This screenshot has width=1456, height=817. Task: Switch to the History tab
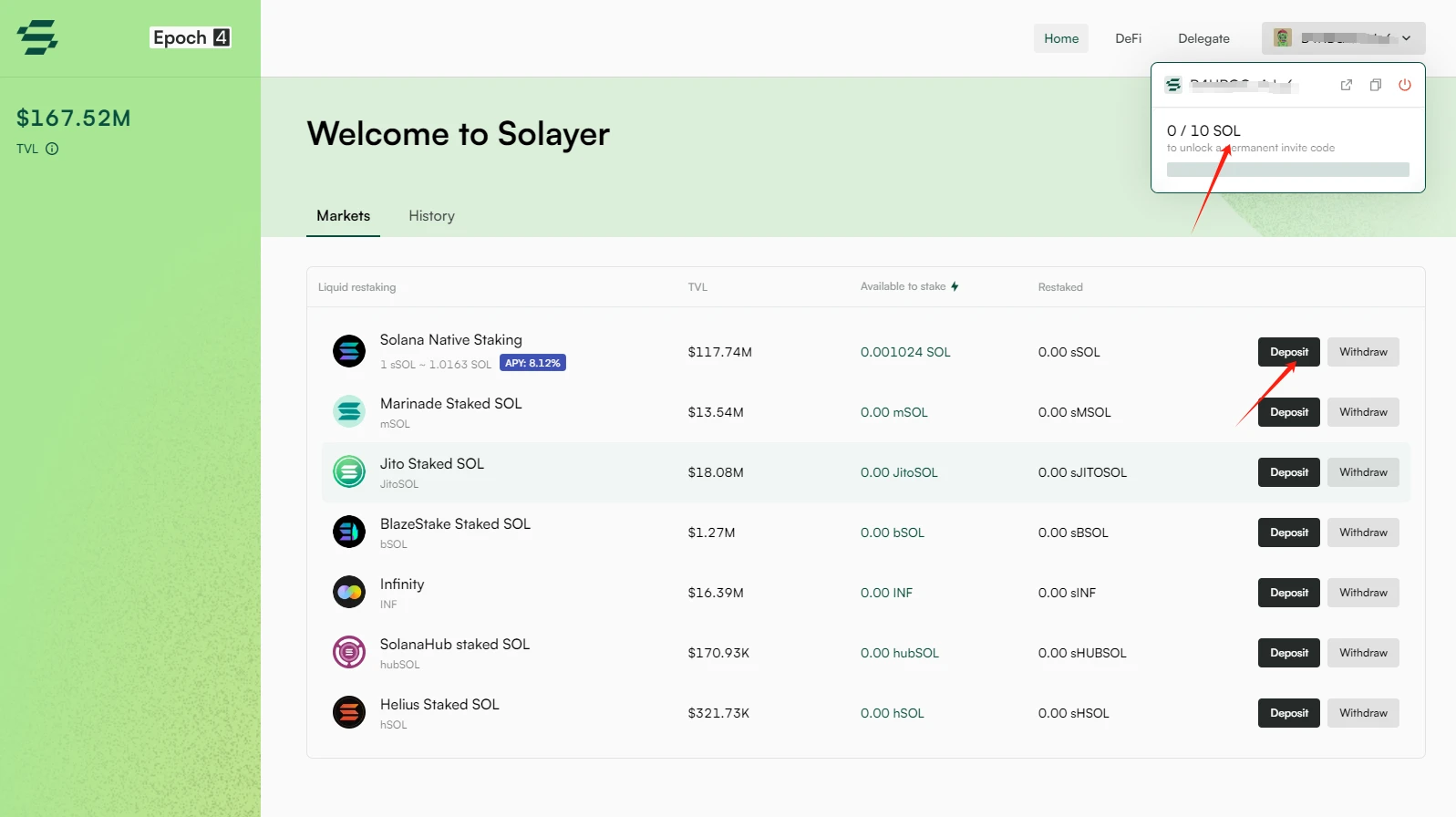click(x=431, y=216)
